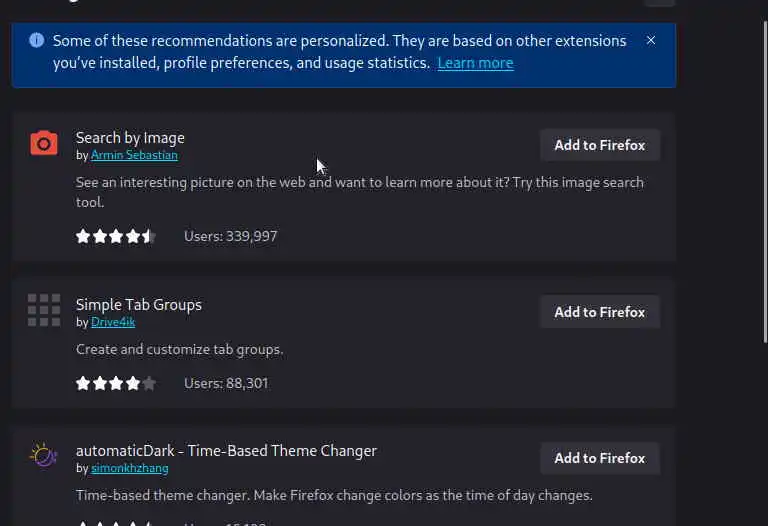Select the Users: 339,997 text

point(230,237)
